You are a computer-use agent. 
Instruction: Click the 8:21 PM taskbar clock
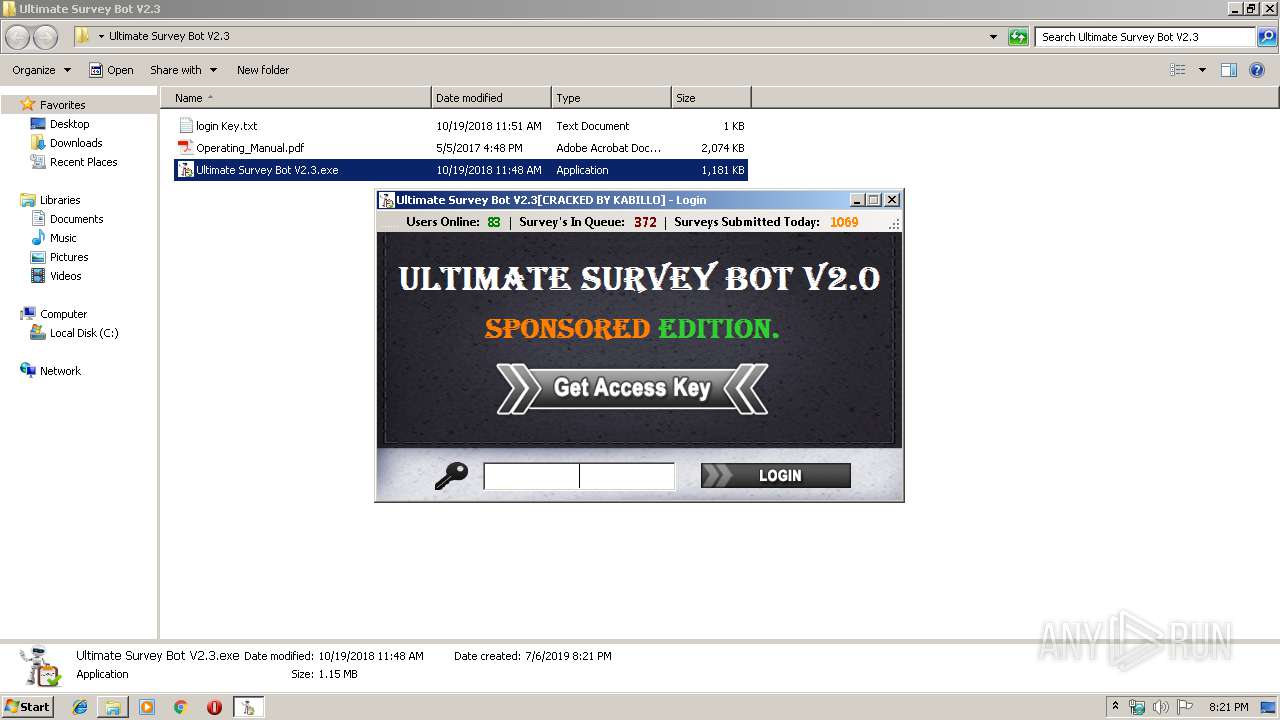pos(1228,707)
